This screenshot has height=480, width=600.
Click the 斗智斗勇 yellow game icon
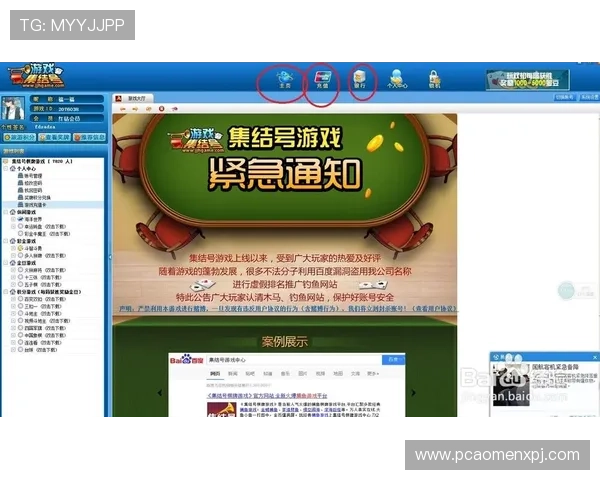point(21,248)
